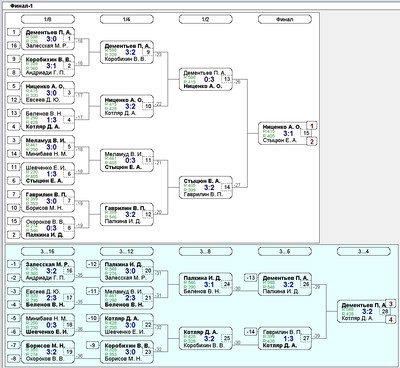The width and height of the screenshot is (400, 368).
Task: Open the 3...16 consolation round header
Action: coord(48,251)
